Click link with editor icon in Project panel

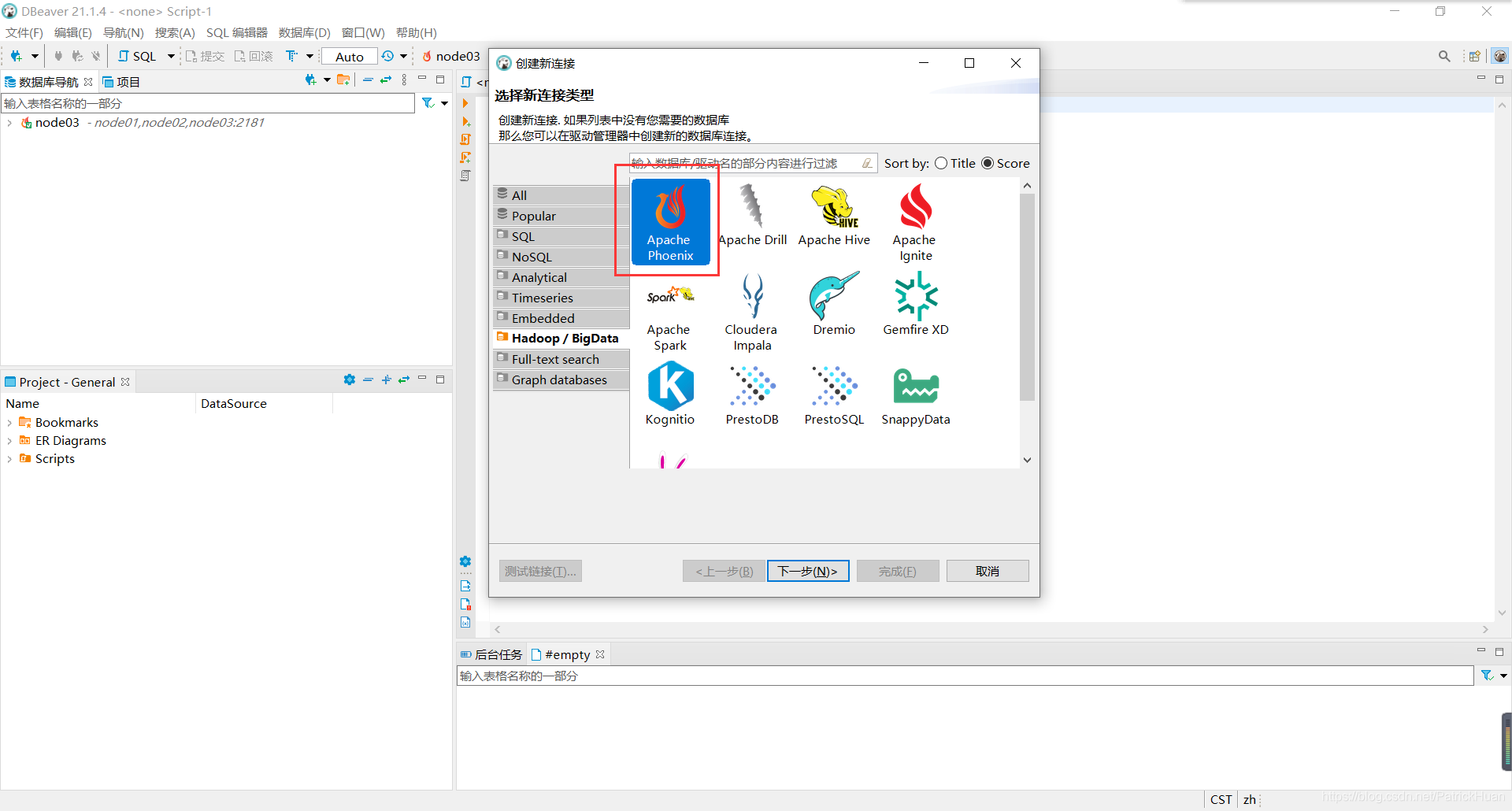tap(404, 380)
